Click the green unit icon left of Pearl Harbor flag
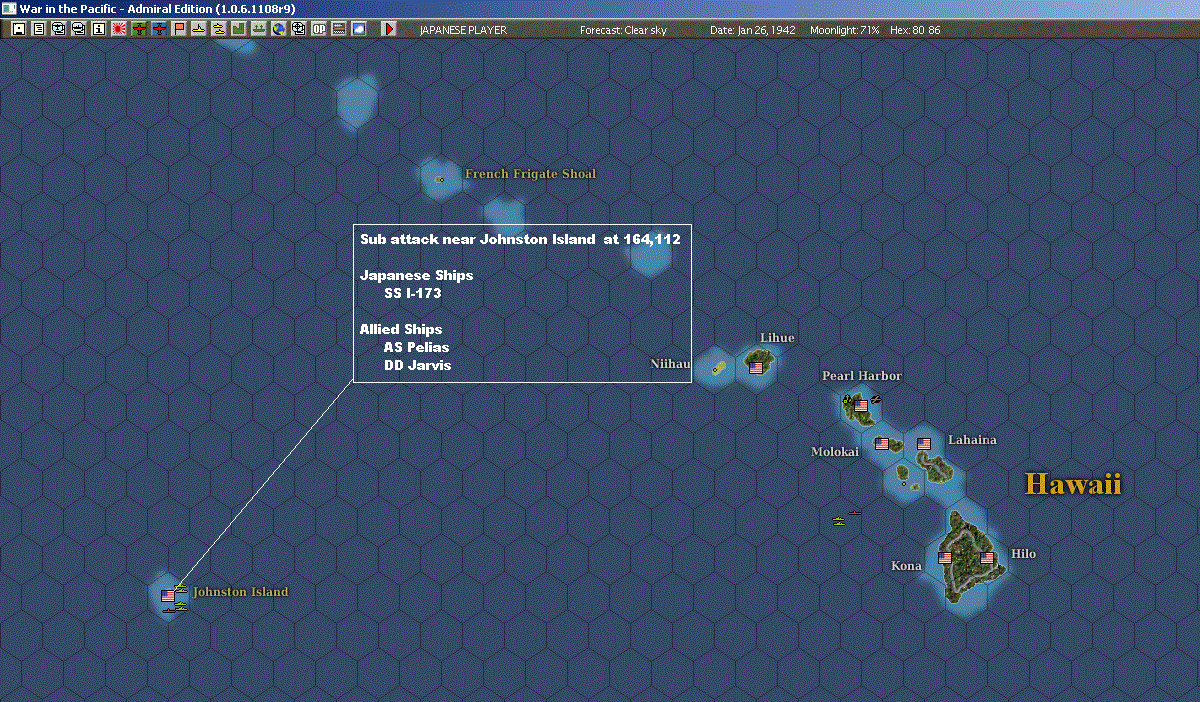1200x702 pixels. (848, 401)
